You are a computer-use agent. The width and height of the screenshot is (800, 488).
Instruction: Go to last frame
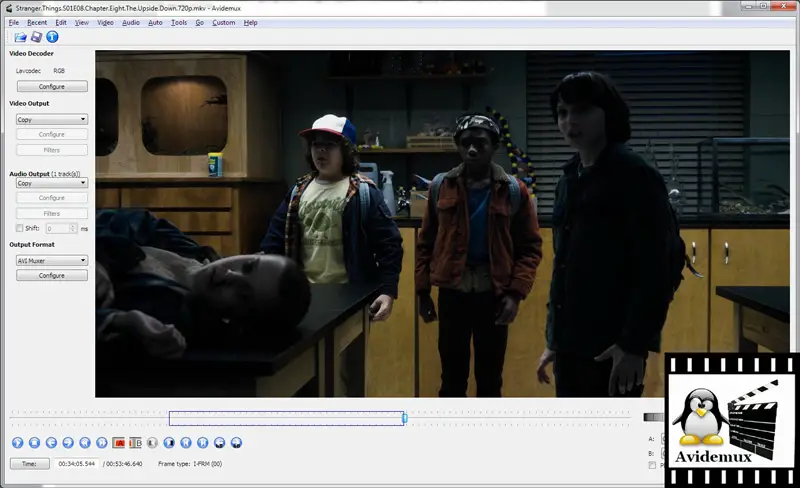pyautogui.click(x=203, y=443)
